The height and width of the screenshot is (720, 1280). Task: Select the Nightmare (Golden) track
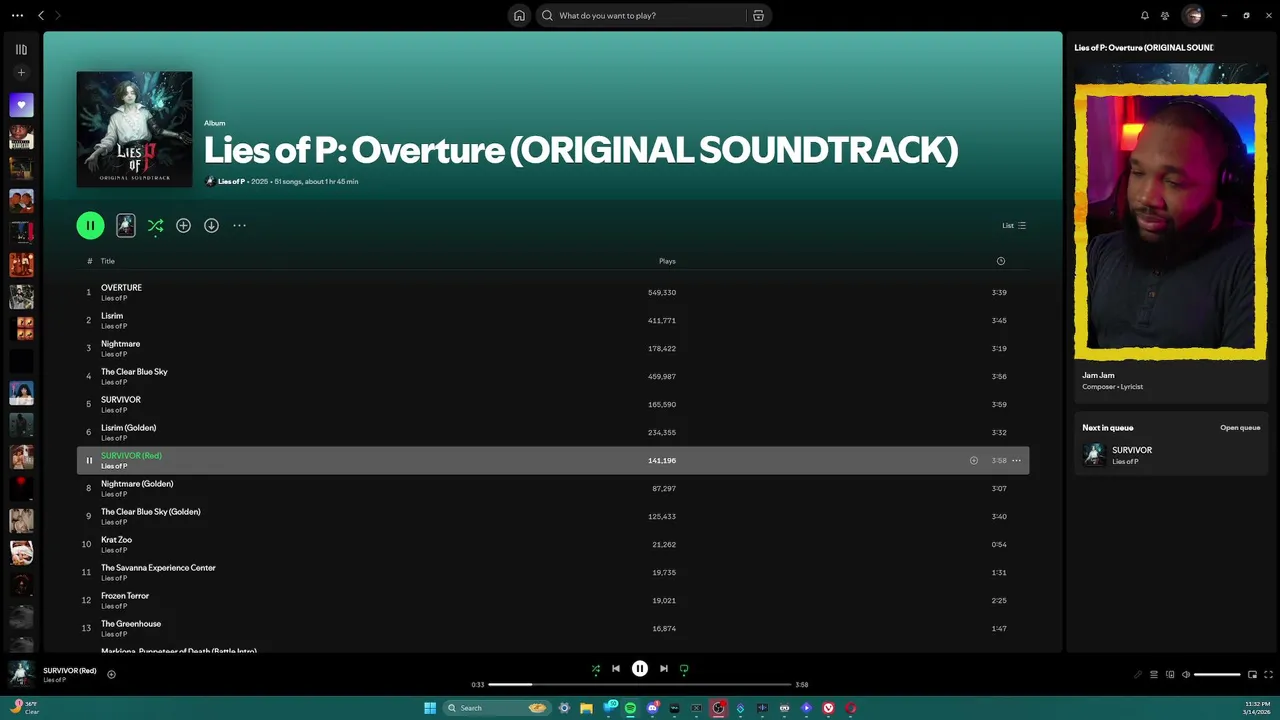(553, 488)
